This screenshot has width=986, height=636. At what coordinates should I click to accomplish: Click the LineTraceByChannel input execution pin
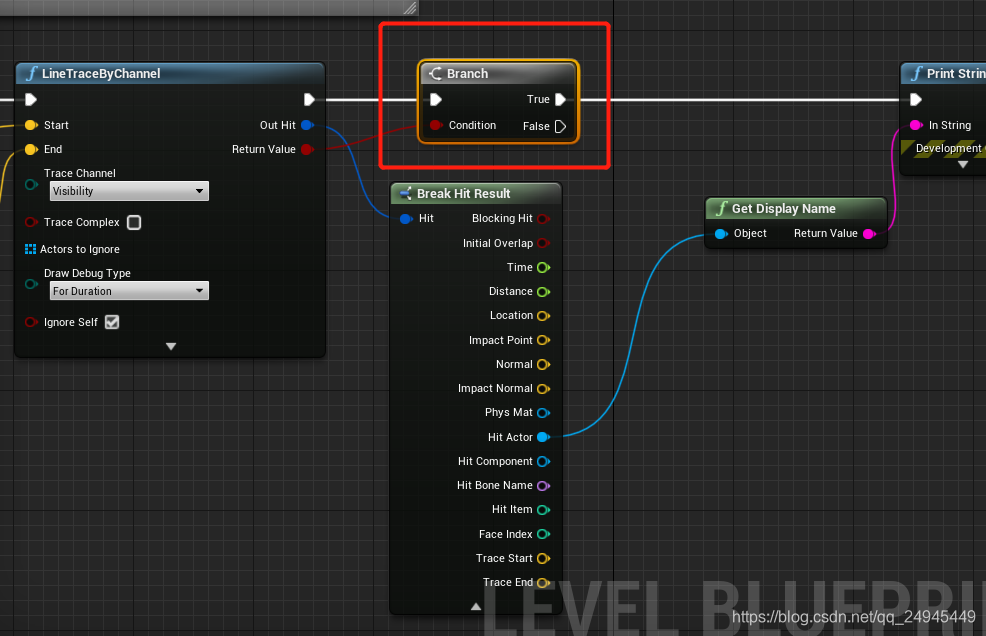click(x=31, y=99)
